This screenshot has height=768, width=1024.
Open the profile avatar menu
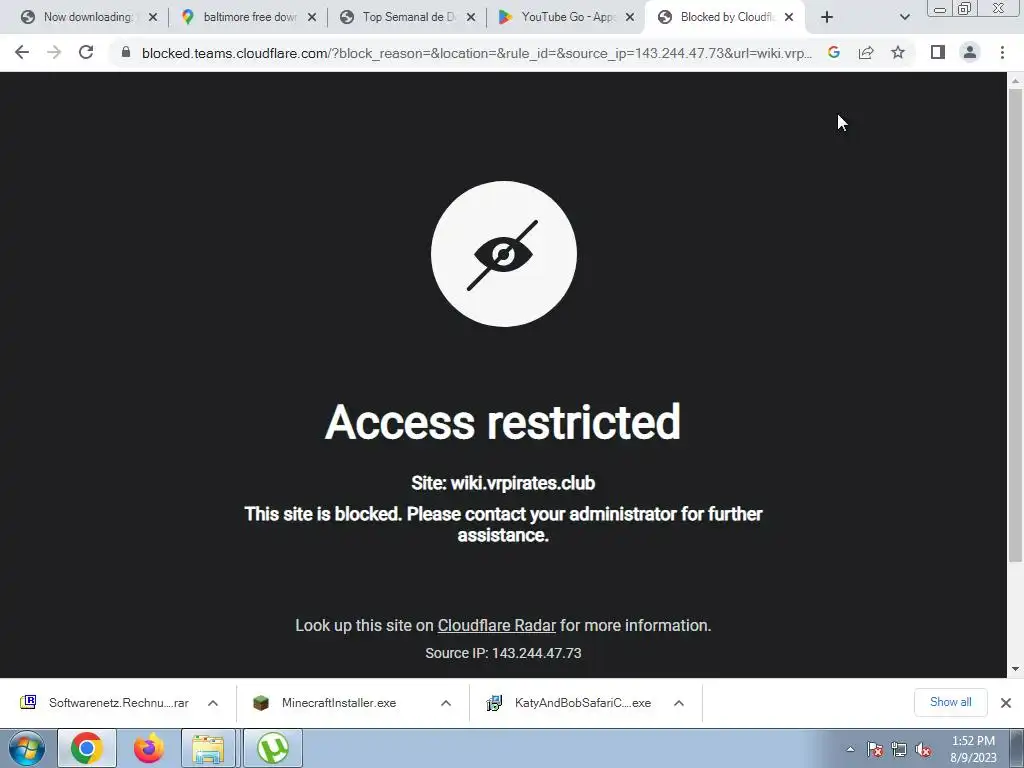click(970, 52)
